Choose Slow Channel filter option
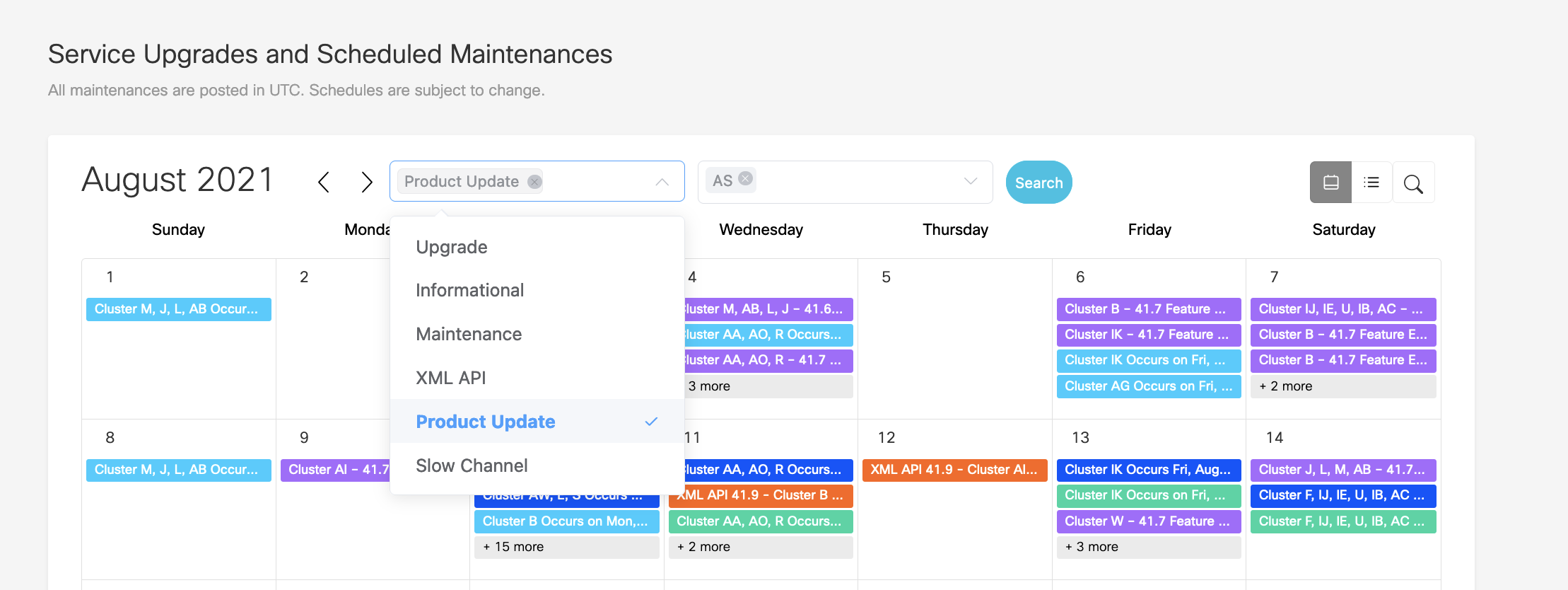The image size is (1568, 590). 472,465
